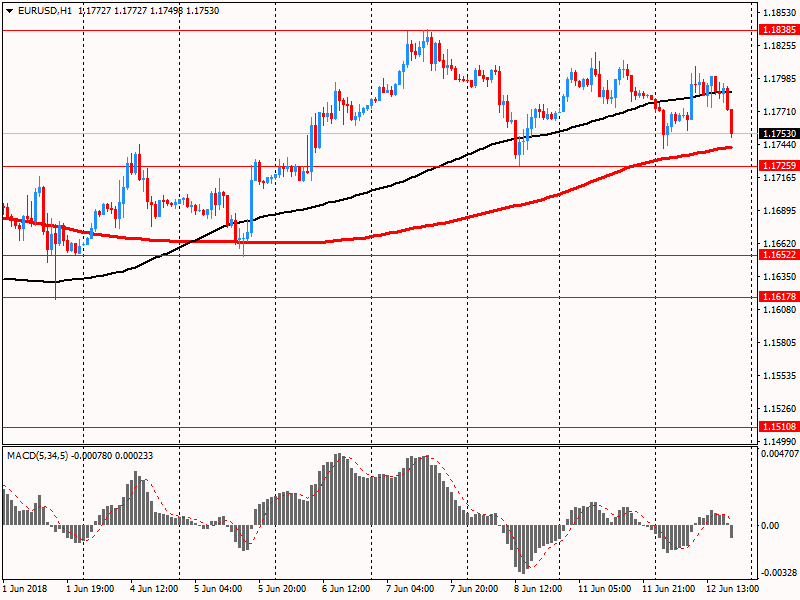
Task: Select the OHLC values 1.17727 1.17727 1.17498 1.17530
Action: click(x=148, y=11)
